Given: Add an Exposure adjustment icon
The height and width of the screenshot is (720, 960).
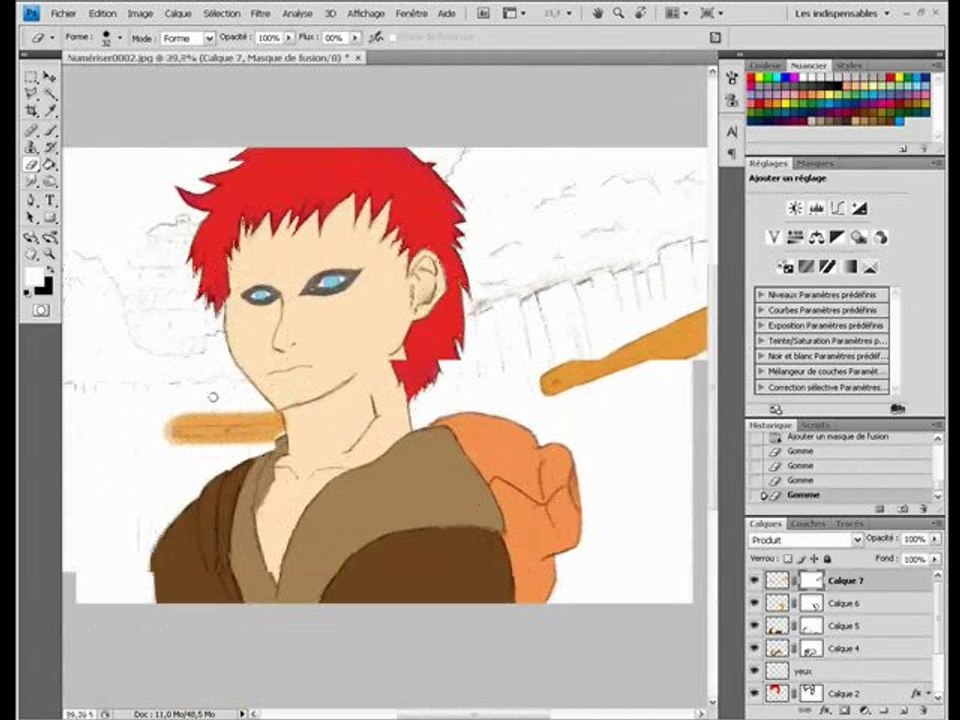Looking at the screenshot, I should coord(859,208).
